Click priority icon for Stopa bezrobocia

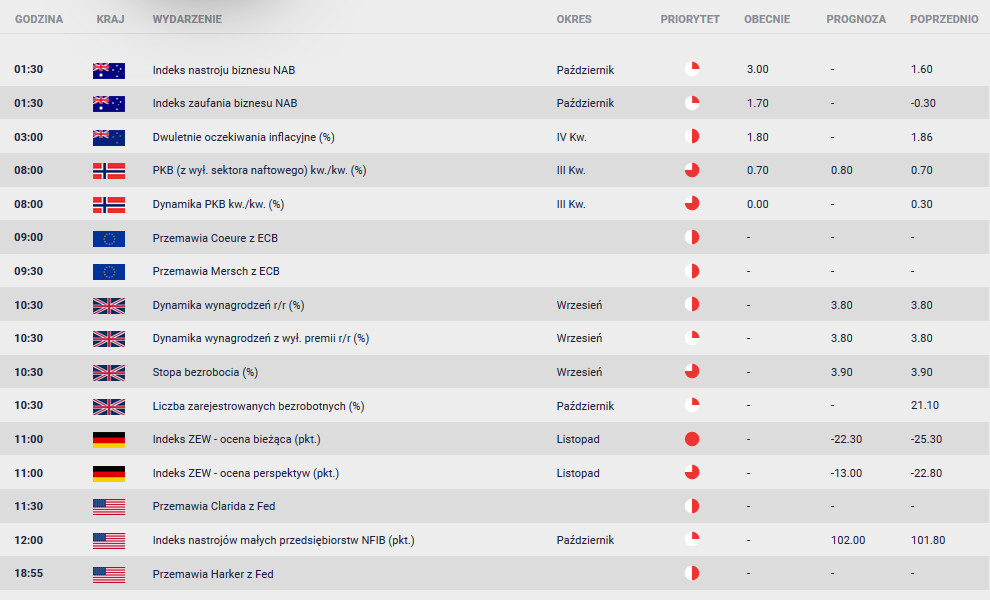692,371
